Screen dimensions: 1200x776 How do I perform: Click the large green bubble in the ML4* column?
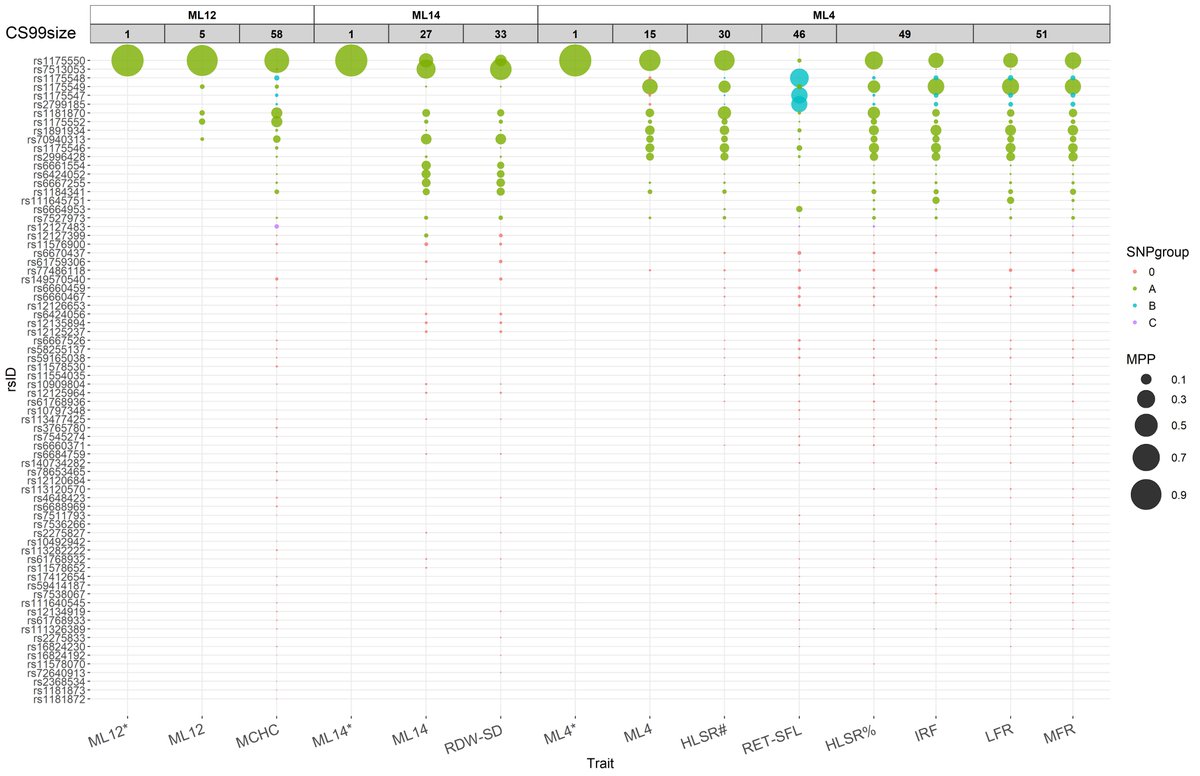pos(575,61)
